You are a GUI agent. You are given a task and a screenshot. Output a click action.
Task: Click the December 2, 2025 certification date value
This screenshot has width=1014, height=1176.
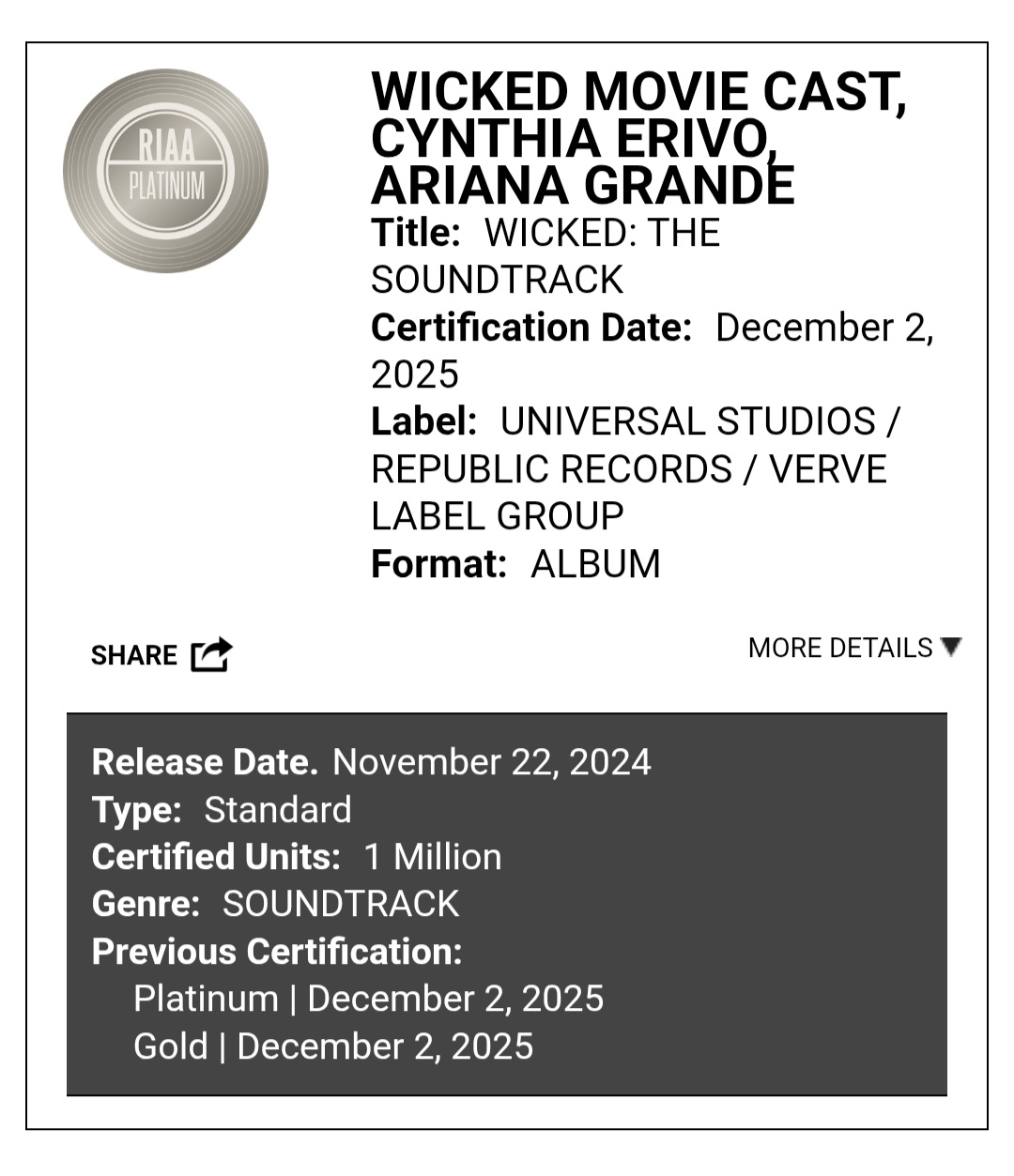point(823,328)
